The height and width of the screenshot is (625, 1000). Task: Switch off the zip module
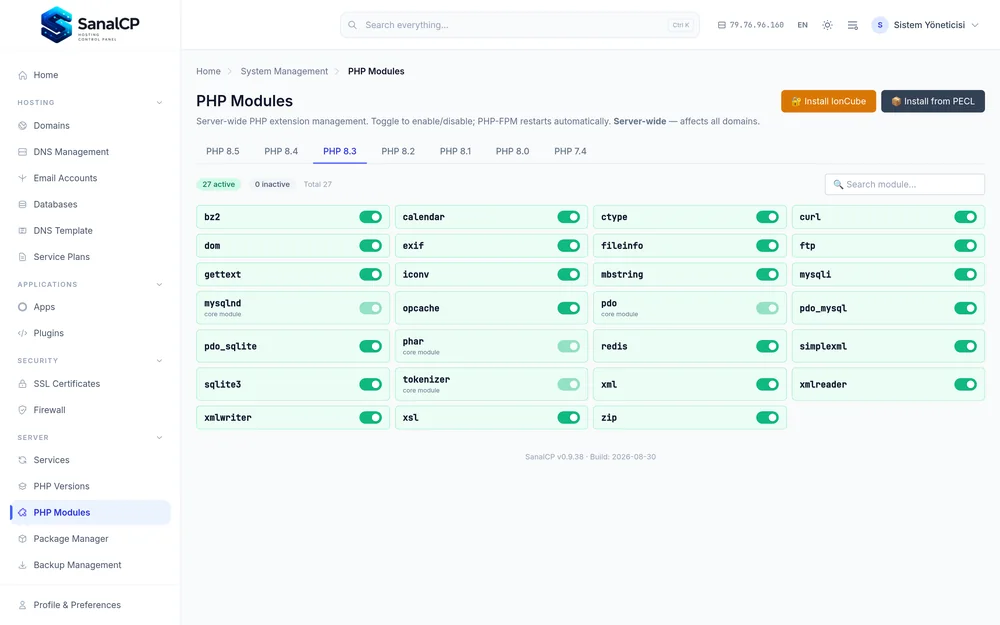[x=767, y=417]
